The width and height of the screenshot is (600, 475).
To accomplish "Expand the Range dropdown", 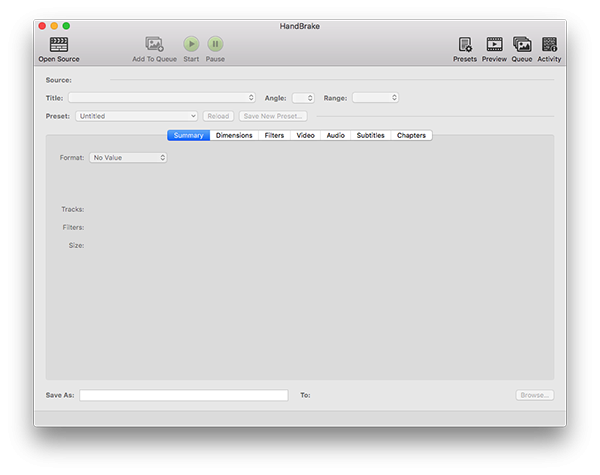I will pos(375,98).
